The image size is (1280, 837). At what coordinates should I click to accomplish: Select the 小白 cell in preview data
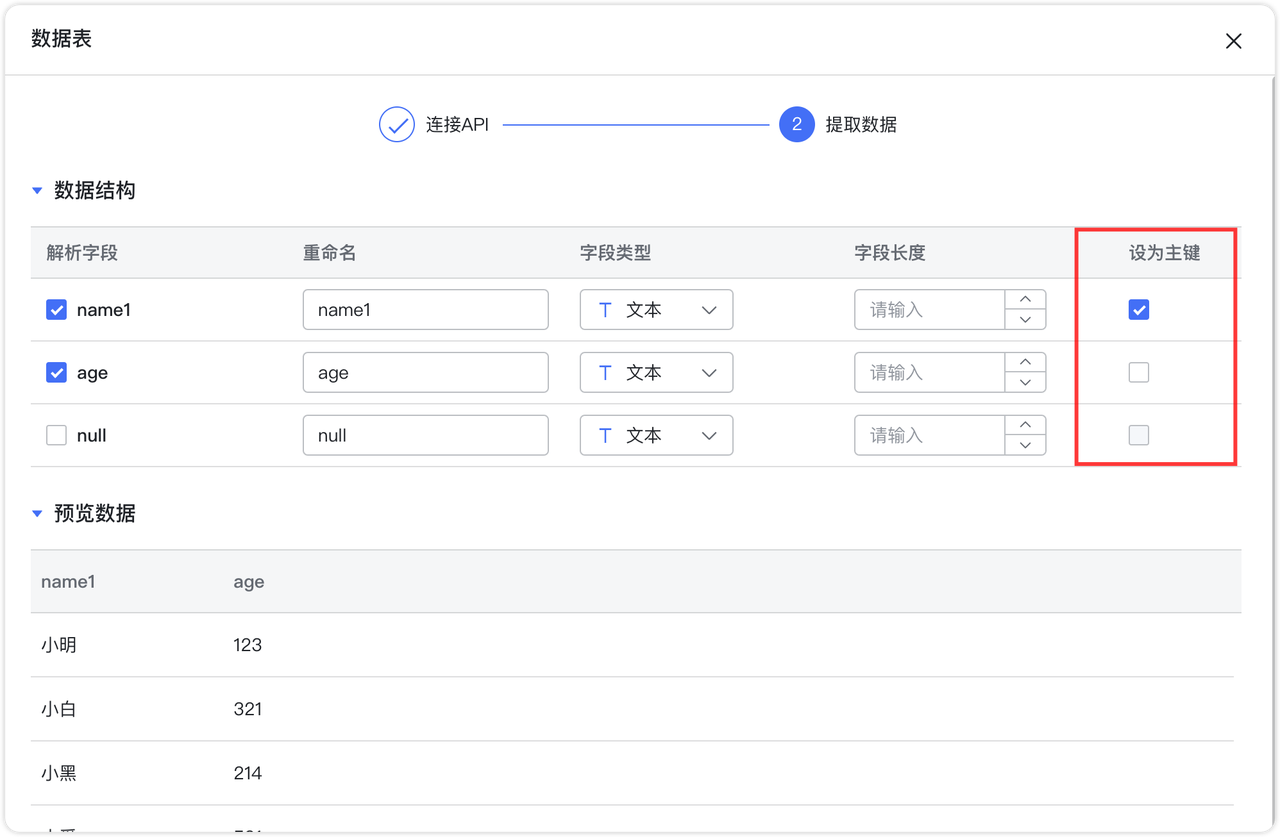click(59, 709)
